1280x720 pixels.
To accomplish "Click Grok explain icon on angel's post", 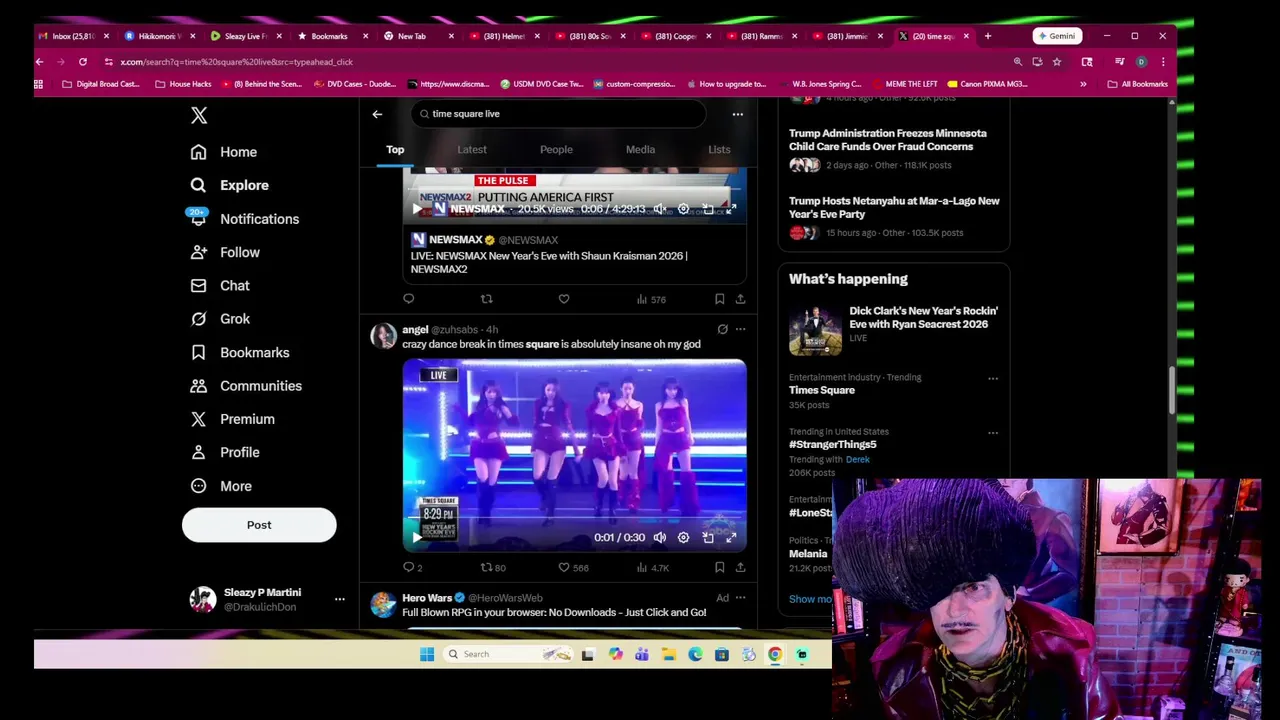I will pos(722,329).
